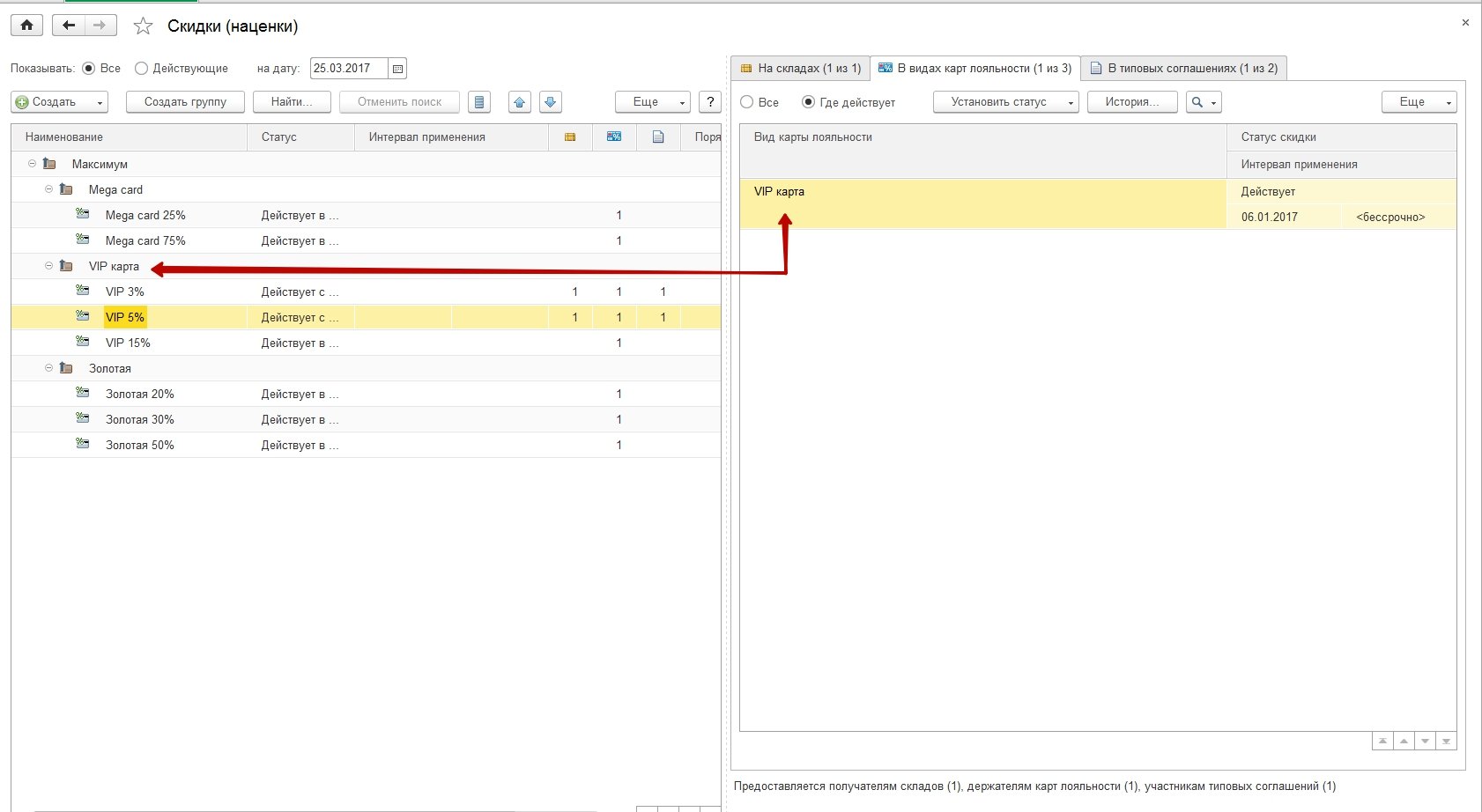Open "В типовых соглашениях (1 из 2)" tab
This screenshot has height=812, width=1482.
1183,69
